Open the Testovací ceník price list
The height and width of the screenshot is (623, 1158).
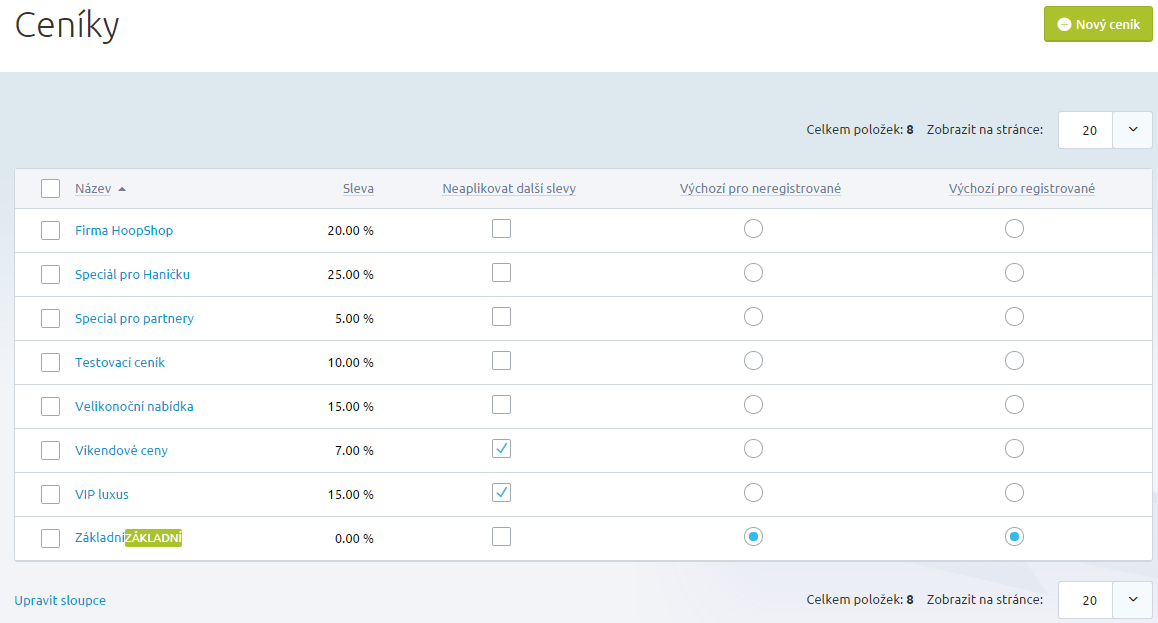[120, 362]
